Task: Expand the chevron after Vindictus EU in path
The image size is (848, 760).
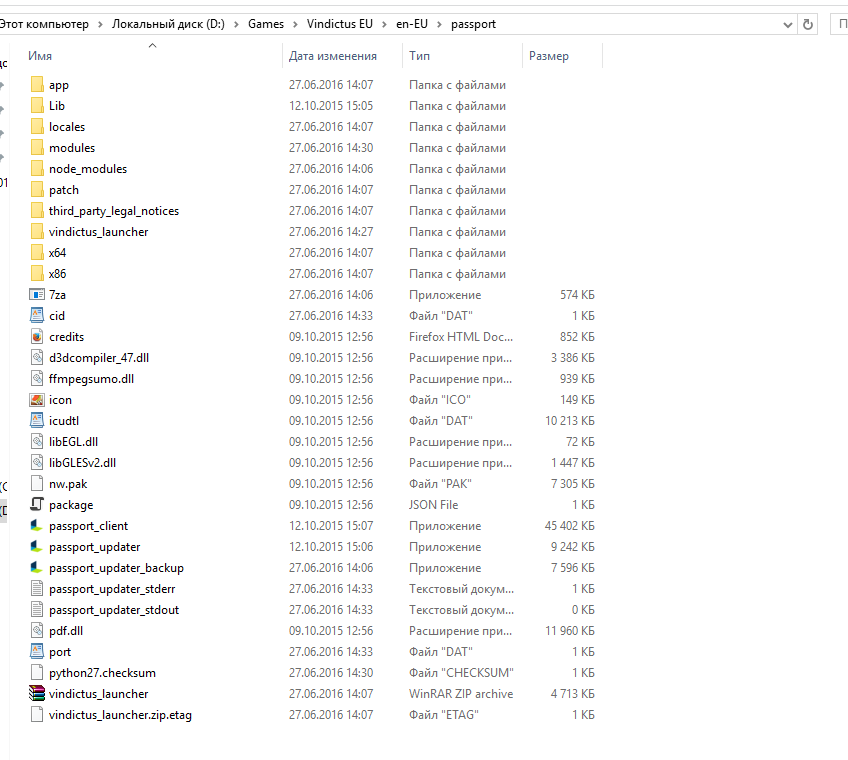Action: tap(385, 24)
